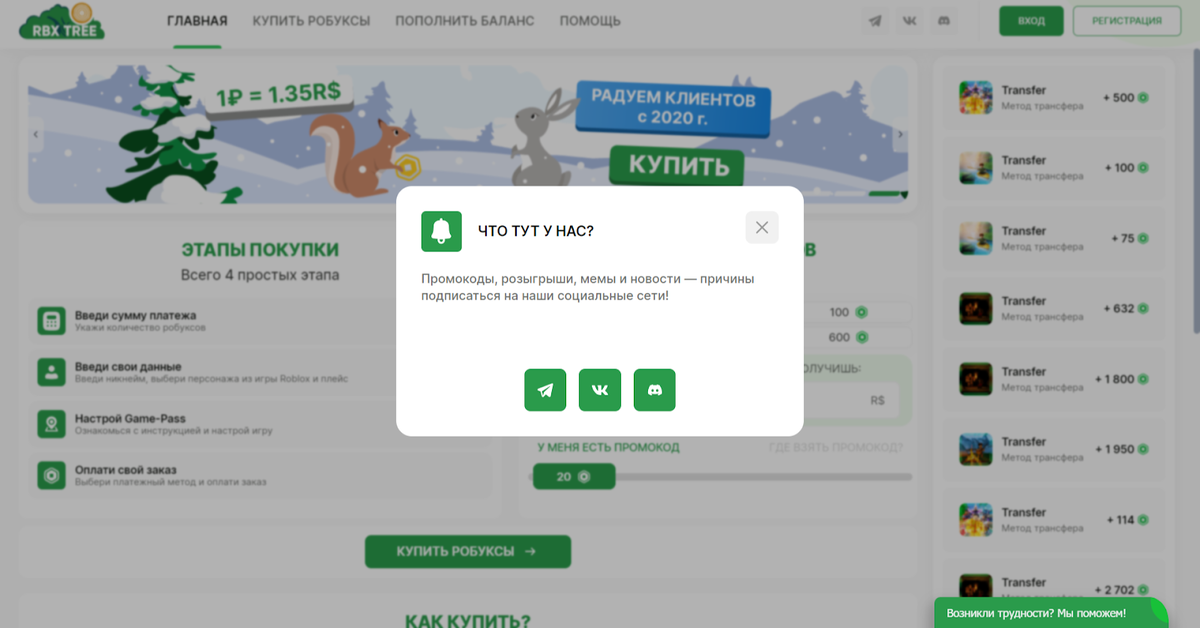
Task: Open Telegram link in the popup
Action: [x=545, y=390]
